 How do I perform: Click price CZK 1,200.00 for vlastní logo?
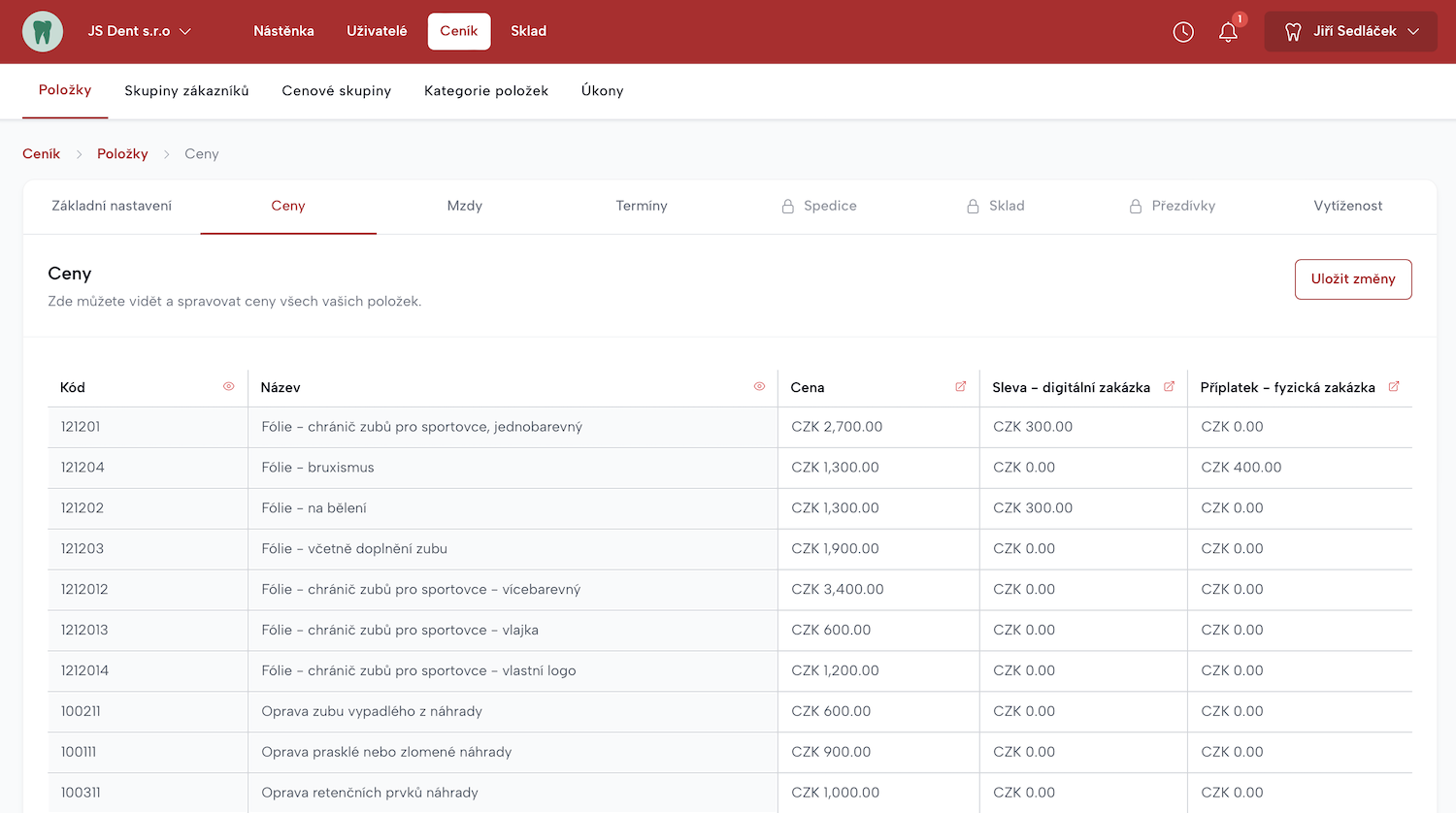pos(836,671)
